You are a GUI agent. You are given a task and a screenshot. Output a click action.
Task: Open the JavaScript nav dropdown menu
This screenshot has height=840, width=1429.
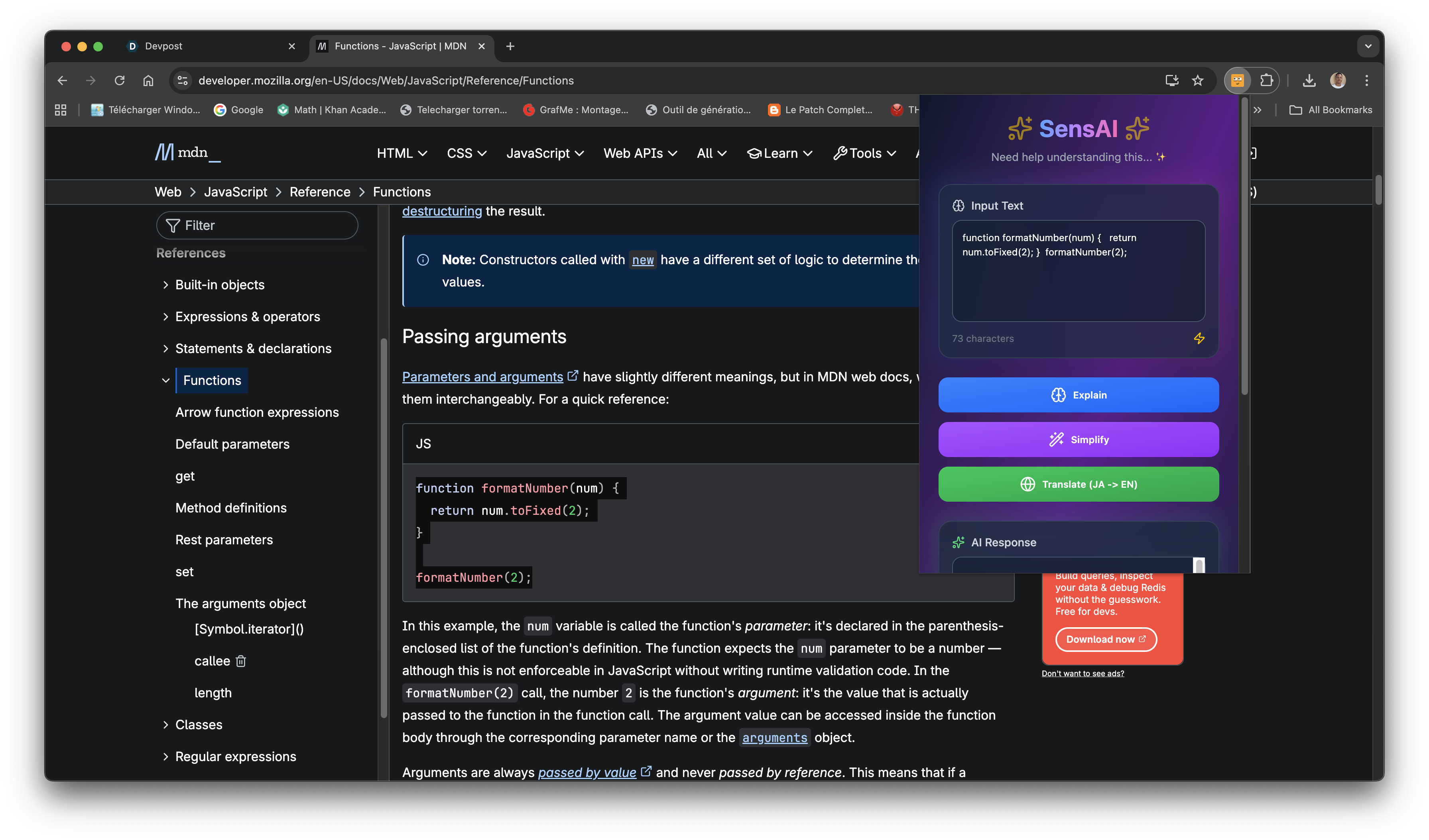544,153
